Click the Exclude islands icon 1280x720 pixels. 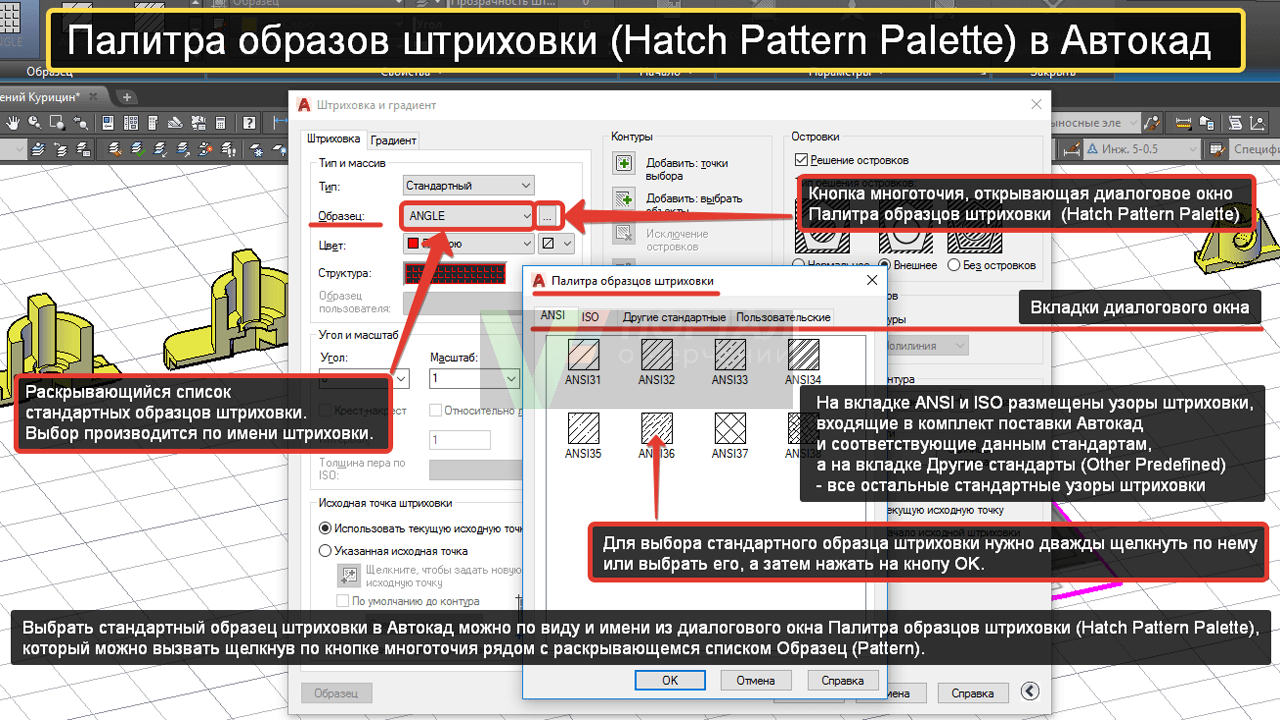coord(623,235)
